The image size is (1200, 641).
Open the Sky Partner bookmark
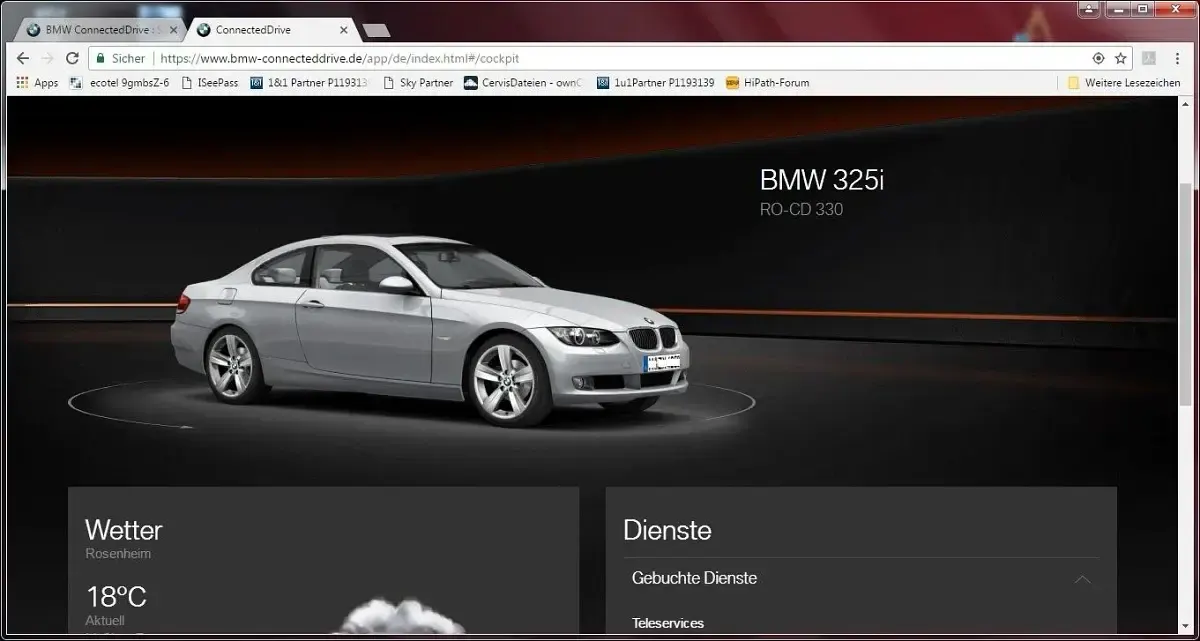[x=418, y=83]
